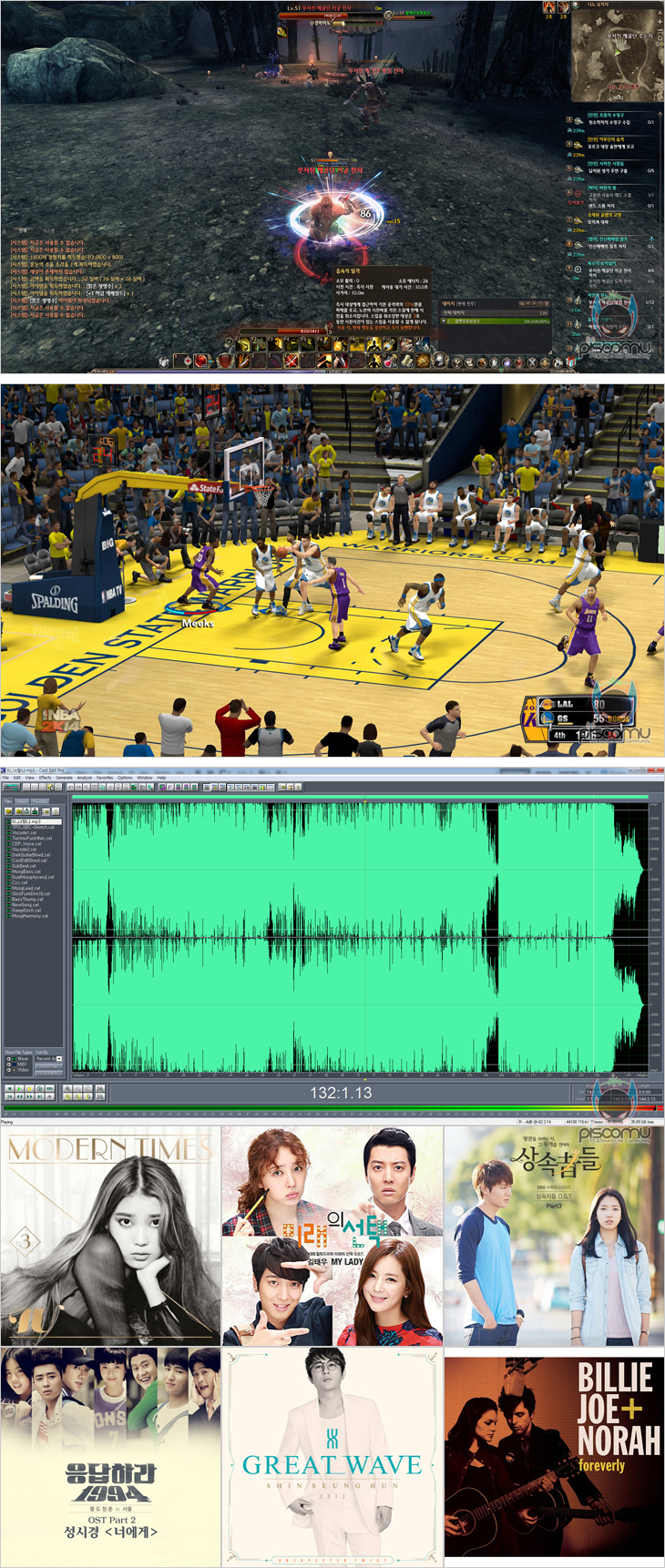This screenshot has width=665, height=1568.
Task: Switch to the Favorites tab in organizer panel
Action: point(40,801)
